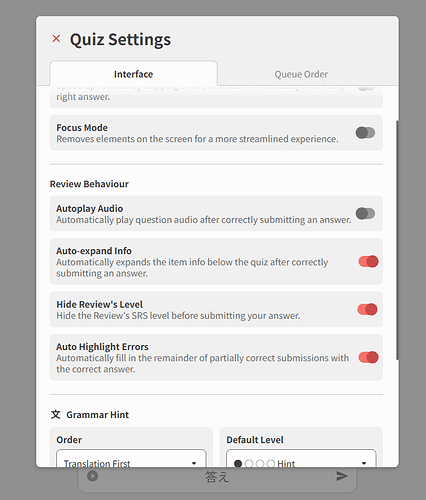This screenshot has height=500, width=426.
Task: Open the Order dropdown showing Translation First
Action: click(131, 458)
